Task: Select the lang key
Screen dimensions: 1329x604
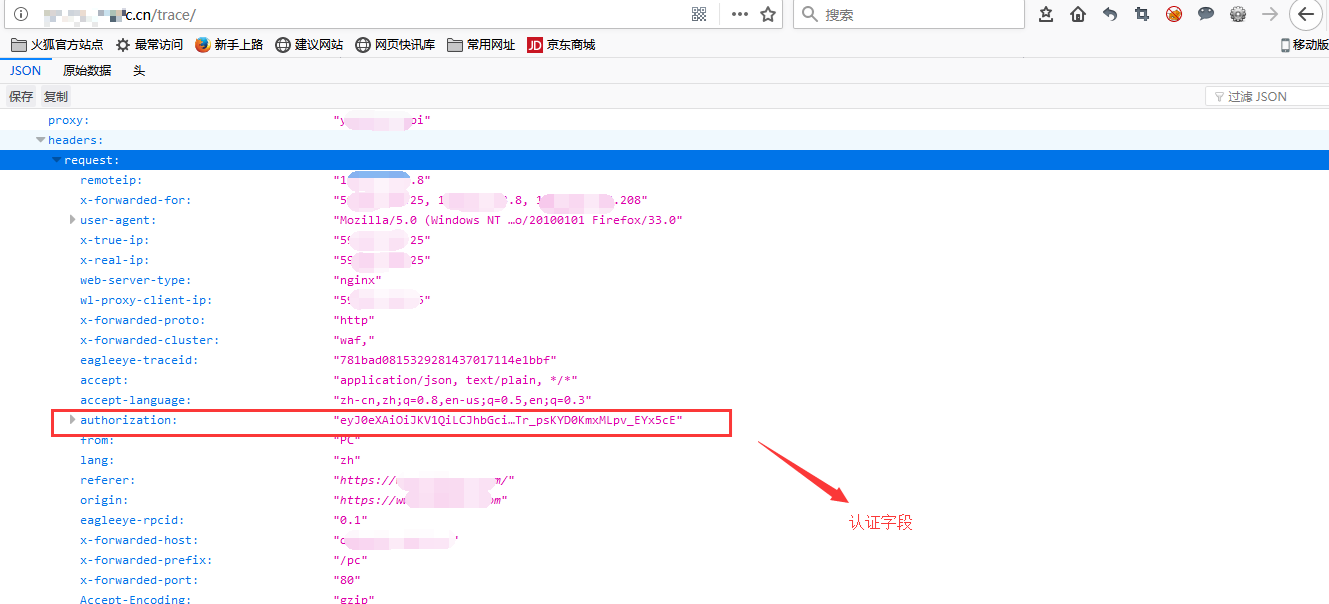Action: pos(97,460)
